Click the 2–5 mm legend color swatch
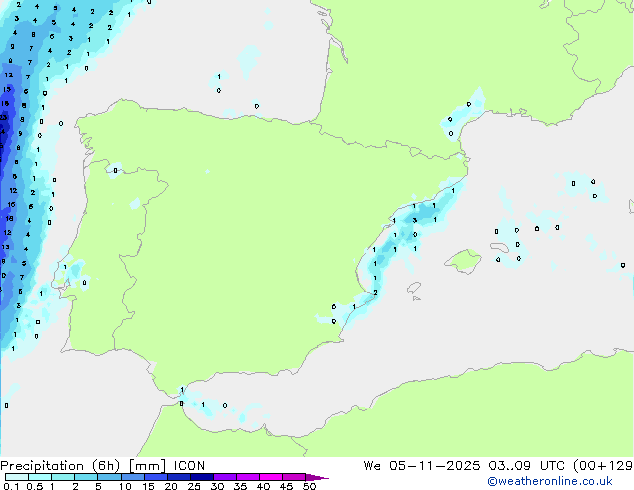The height and width of the screenshot is (490, 634). [86, 477]
